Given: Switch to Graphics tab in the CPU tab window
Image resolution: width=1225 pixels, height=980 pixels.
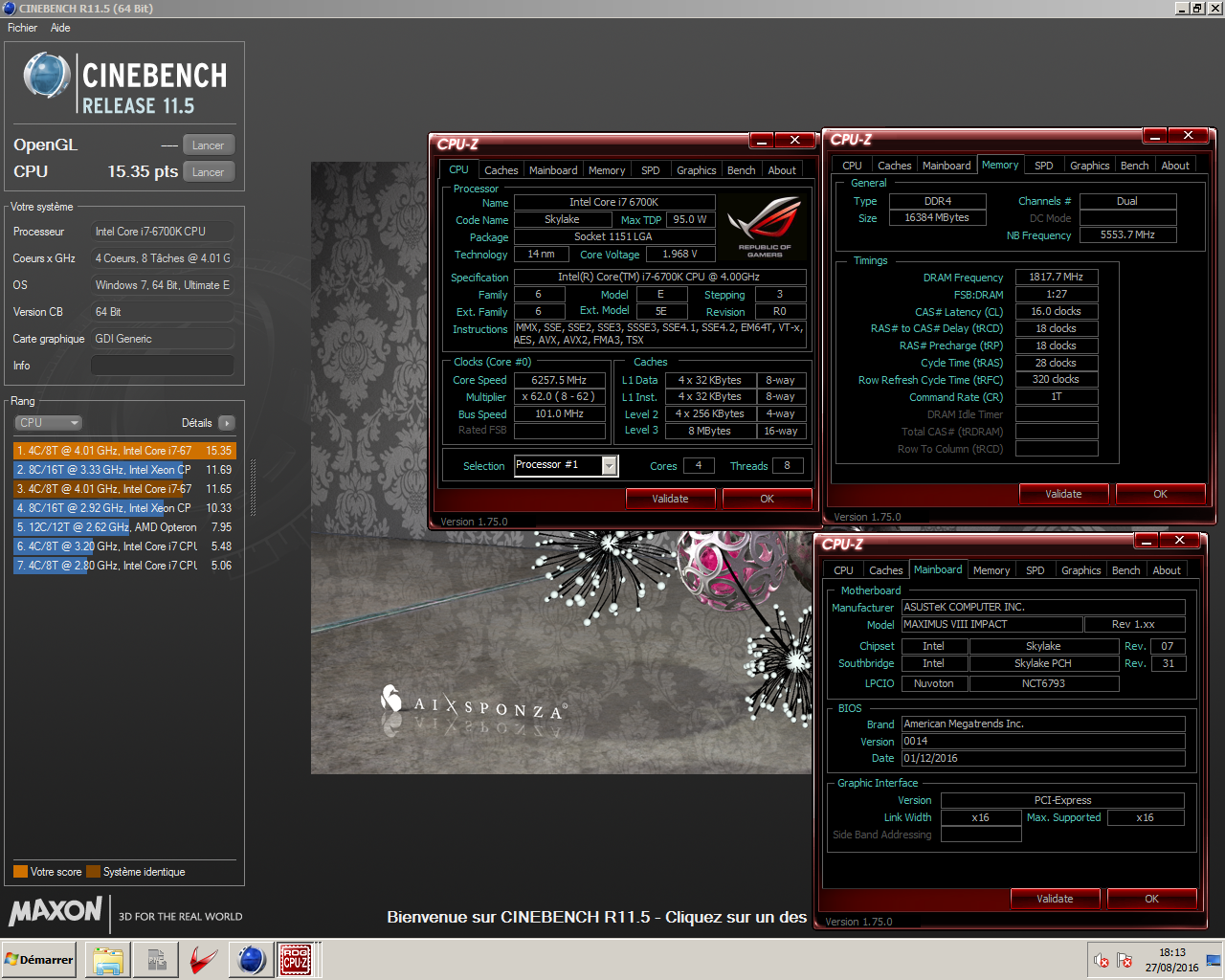Looking at the screenshot, I should pos(696,170).
